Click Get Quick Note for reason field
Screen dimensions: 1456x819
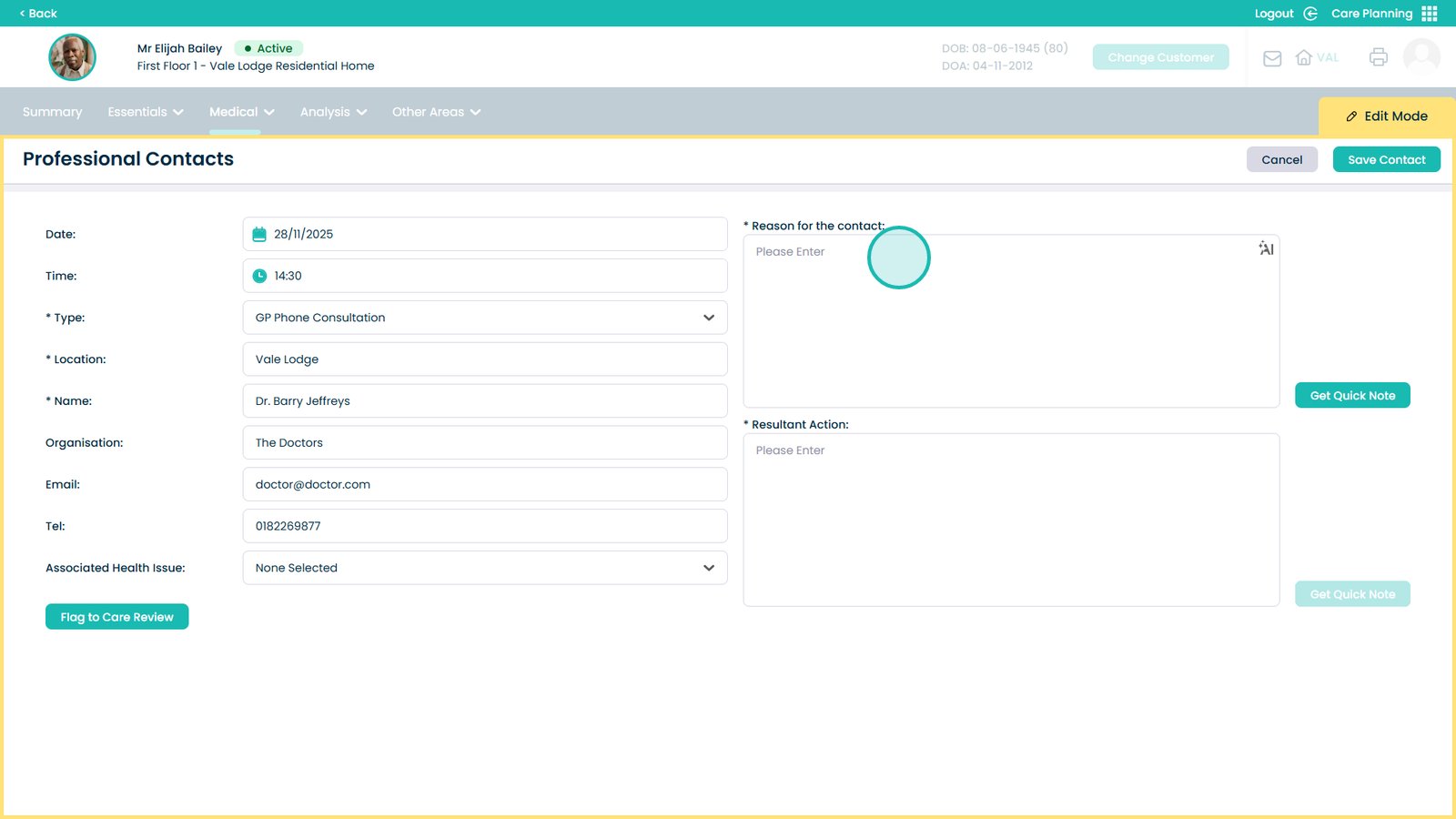[x=1351, y=396]
